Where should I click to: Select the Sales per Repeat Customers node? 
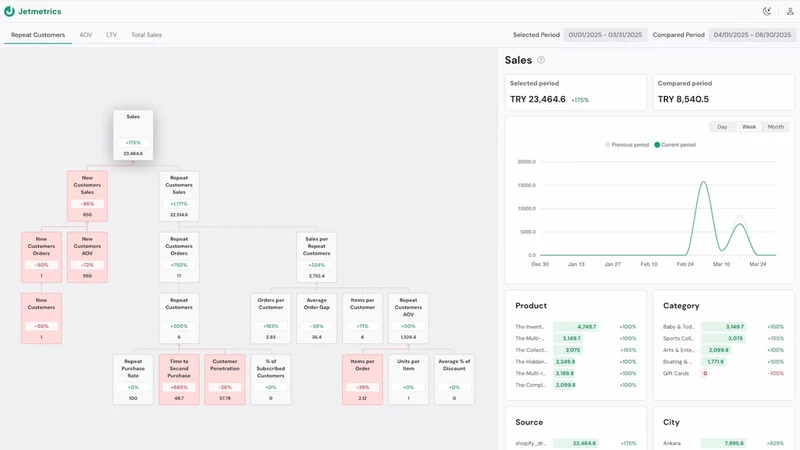click(x=317, y=257)
